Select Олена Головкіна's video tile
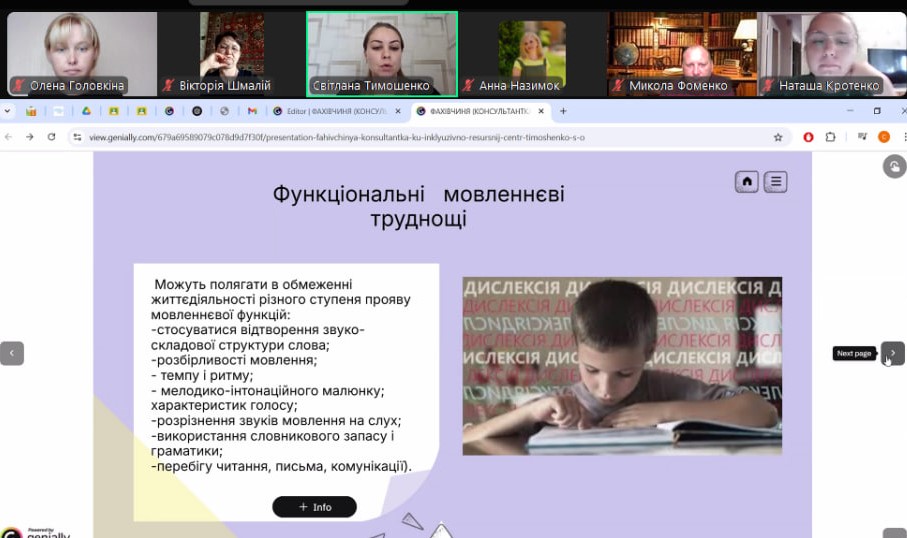The height and width of the screenshot is (538, 907). 82,54
